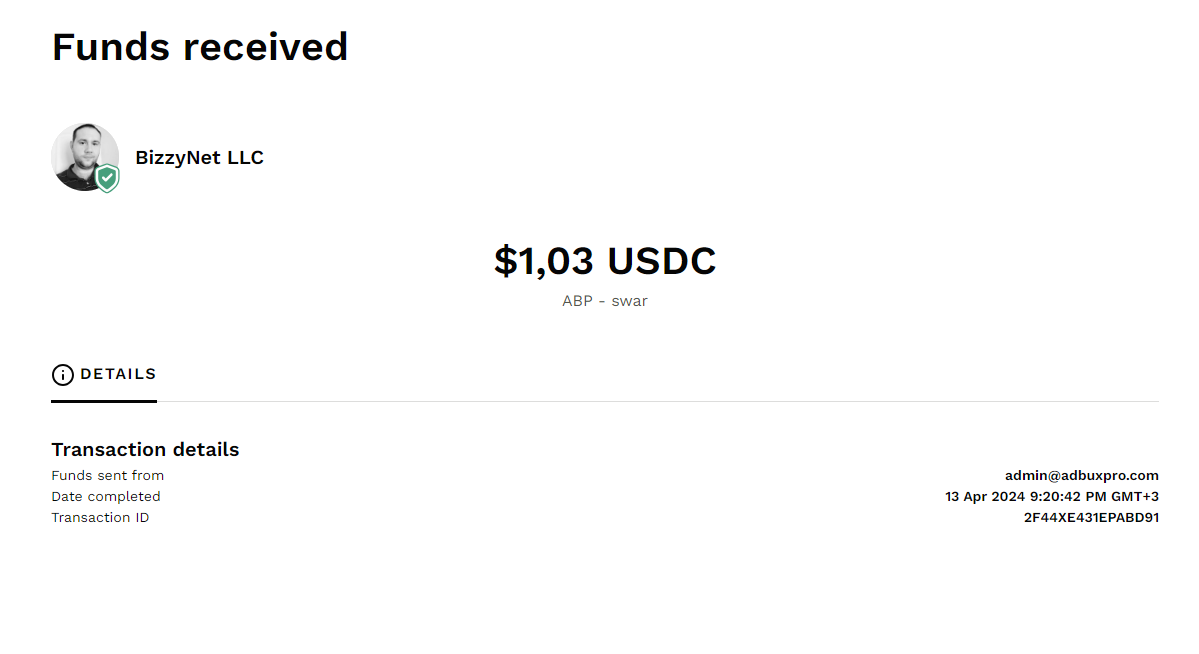
Task: Click the info circle icon beside DETAILS
Action: coord(63,375)
